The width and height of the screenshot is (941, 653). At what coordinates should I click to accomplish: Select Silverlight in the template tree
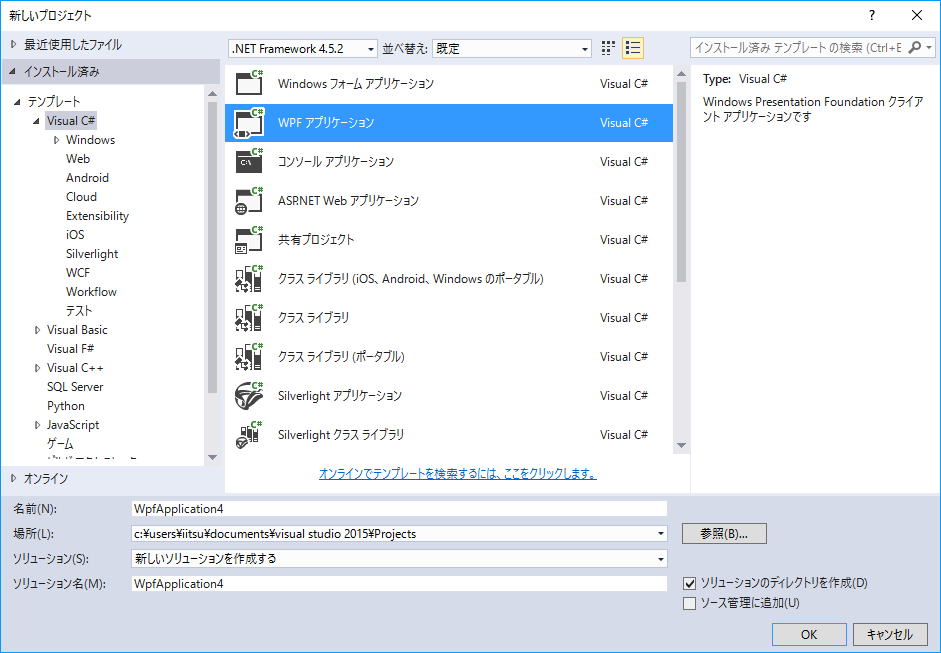(92, 254)
